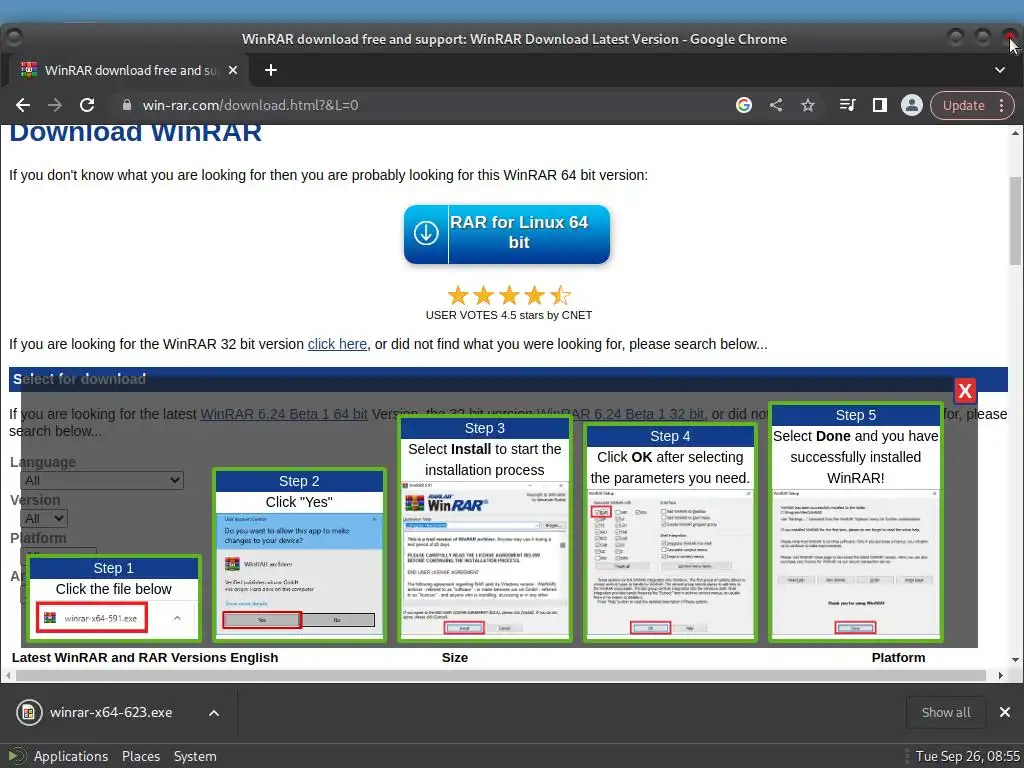Click the vertical page scrollbar
Image resolution: width=1024 pixels, height=768 pixels.
pos(1015,221)
